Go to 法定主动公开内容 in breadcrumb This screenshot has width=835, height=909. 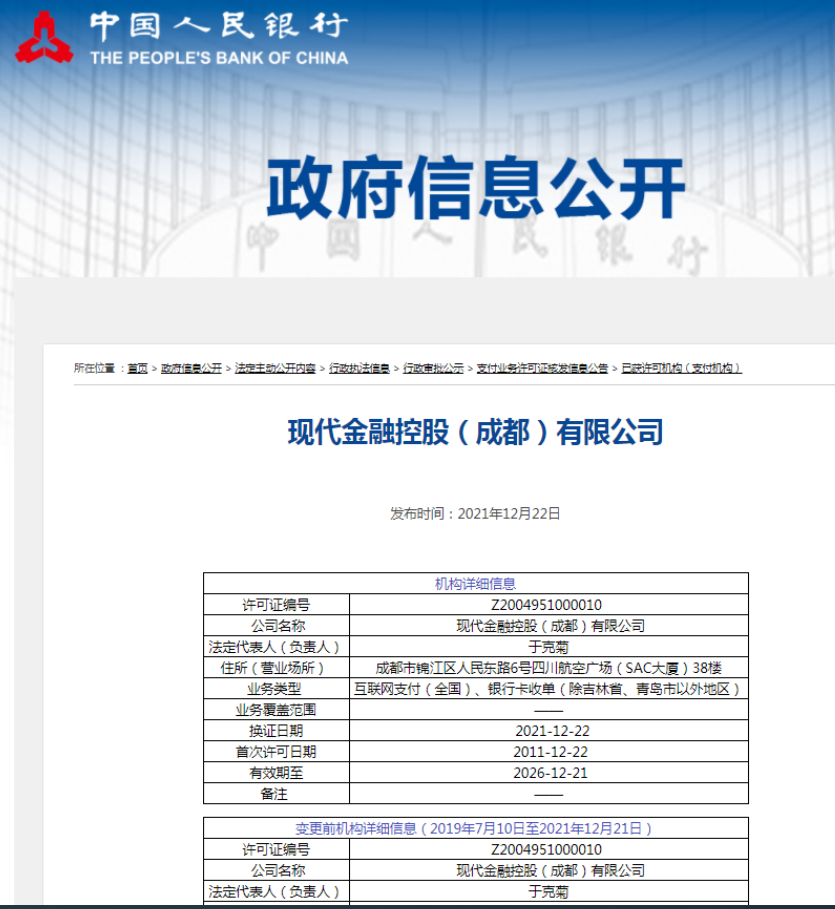coord(275,368)
